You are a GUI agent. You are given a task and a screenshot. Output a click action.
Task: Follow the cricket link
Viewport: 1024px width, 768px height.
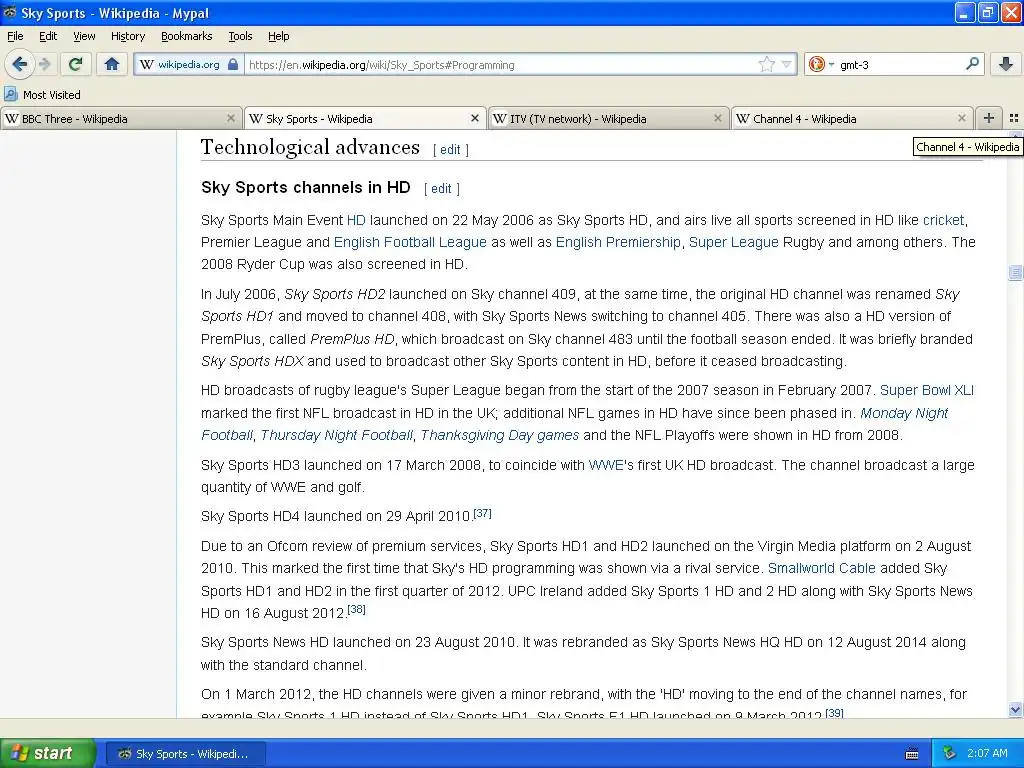click(943, 220)
